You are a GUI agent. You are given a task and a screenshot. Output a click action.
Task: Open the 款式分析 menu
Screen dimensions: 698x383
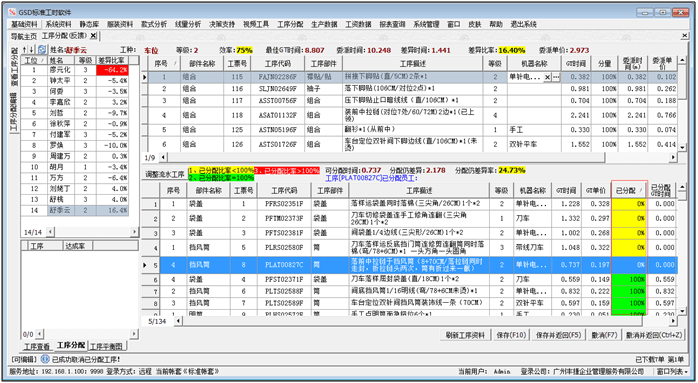(x=154, y=24)
